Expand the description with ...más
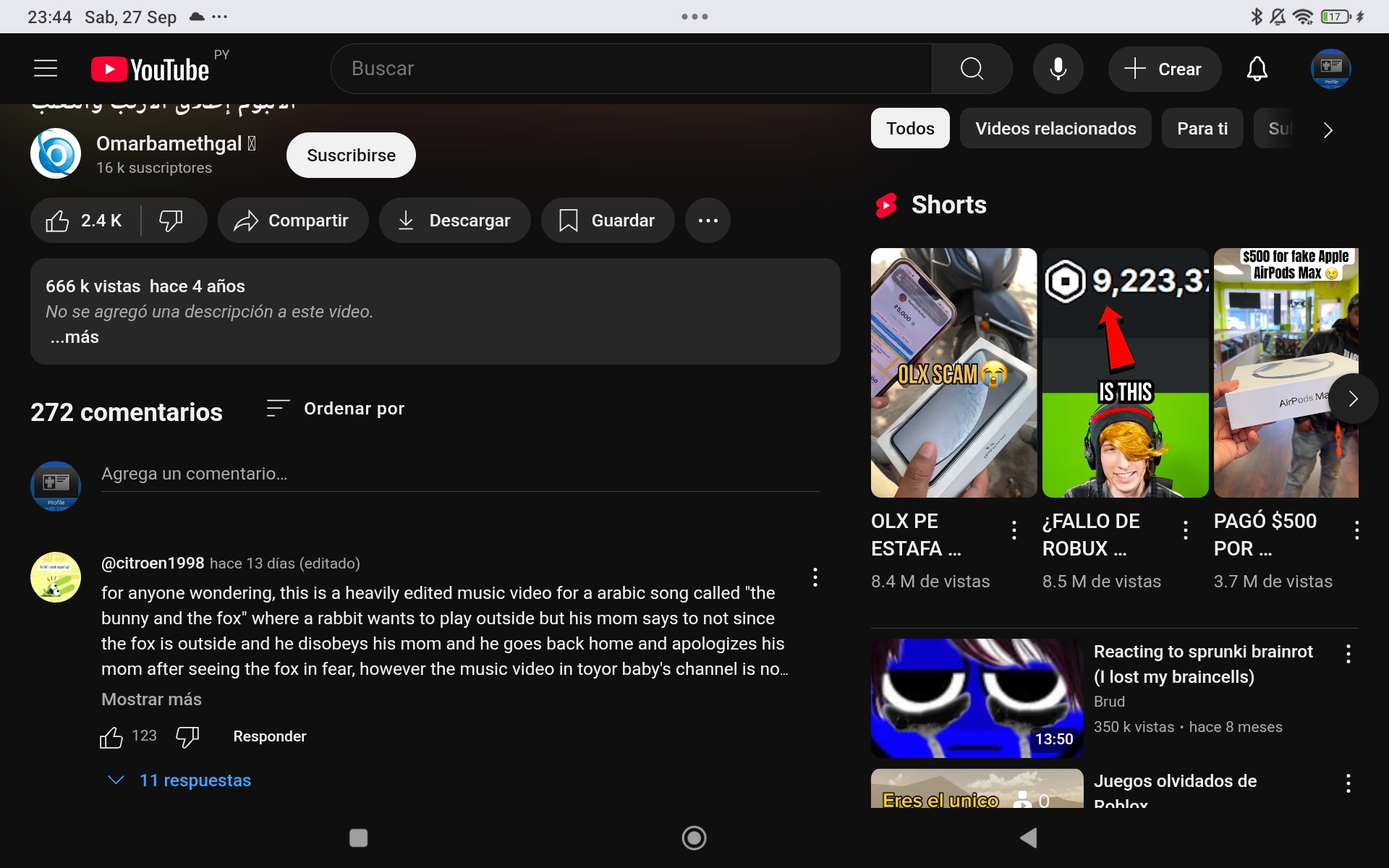This screenshot has height=868, width=1389. [x=75, y=337]
